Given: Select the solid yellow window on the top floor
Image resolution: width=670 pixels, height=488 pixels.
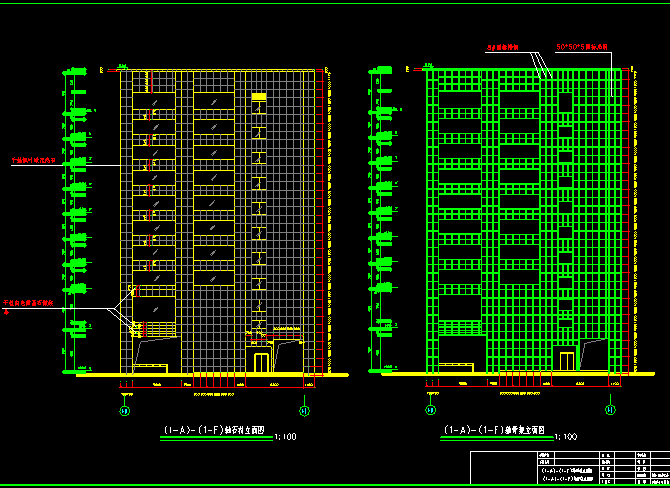Looking at the screenshot, I should pos(258,96).
